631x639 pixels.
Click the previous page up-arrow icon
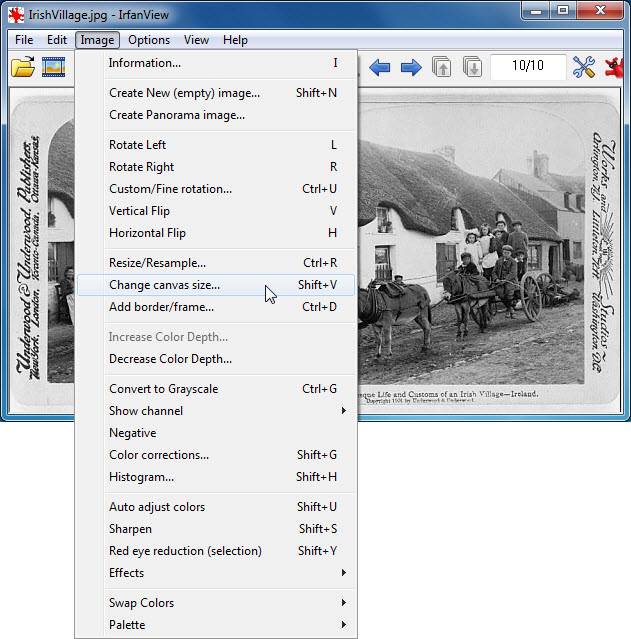[441, 67]
